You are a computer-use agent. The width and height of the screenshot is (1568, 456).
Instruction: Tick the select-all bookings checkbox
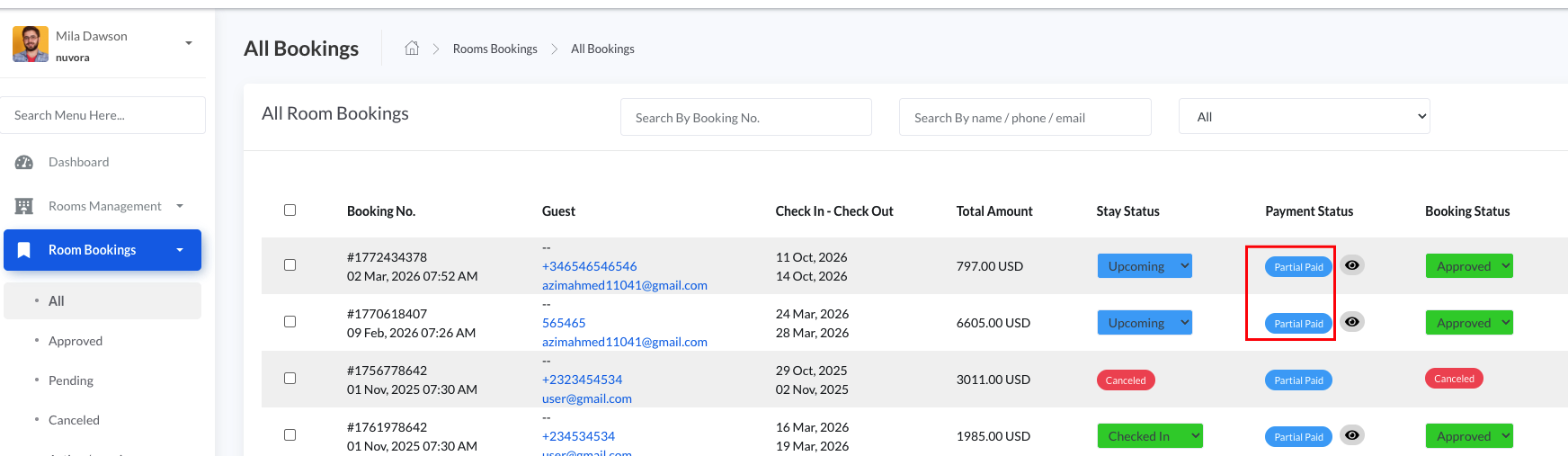(x=290, y=210)
